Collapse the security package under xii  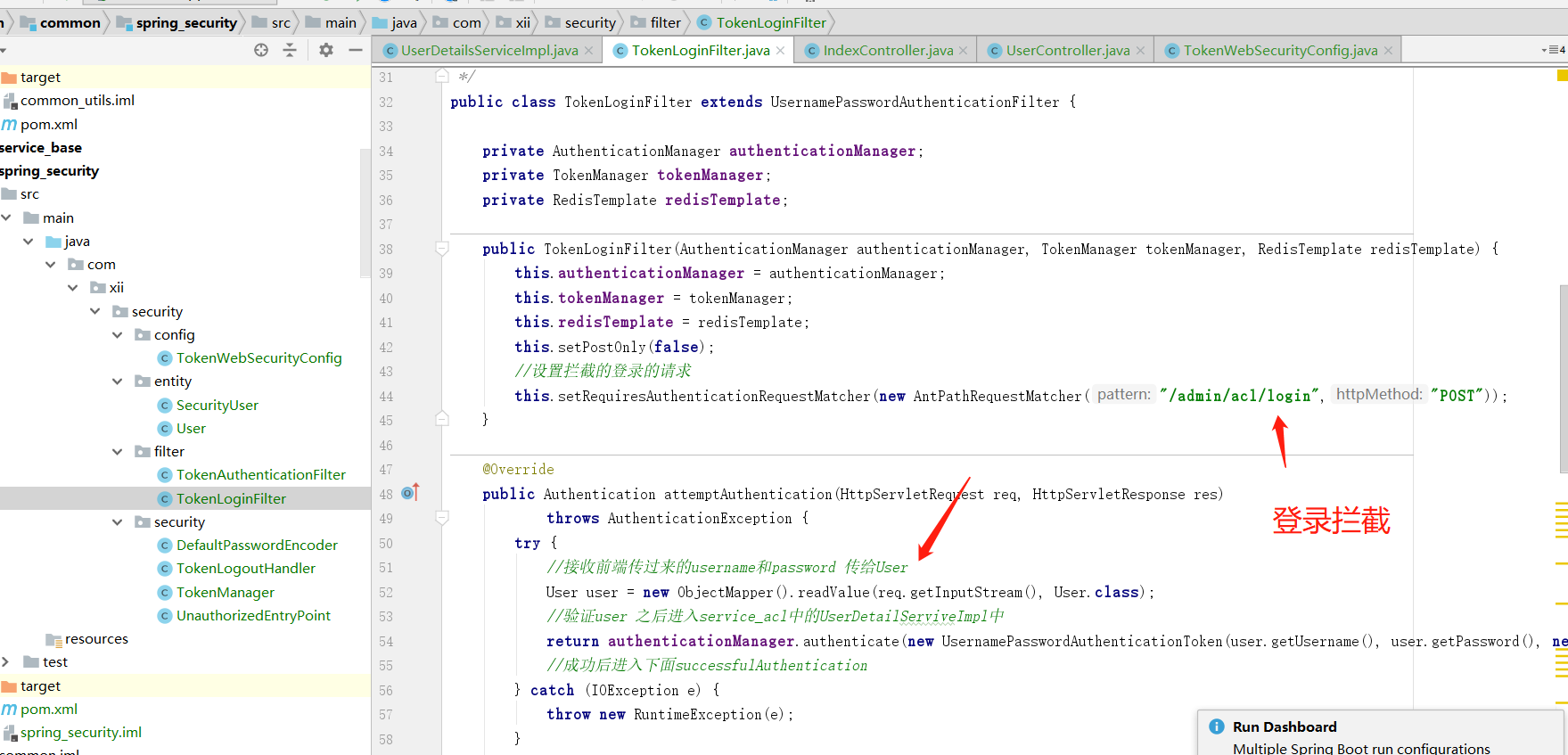pyautogui.click(x=95, y=311)
